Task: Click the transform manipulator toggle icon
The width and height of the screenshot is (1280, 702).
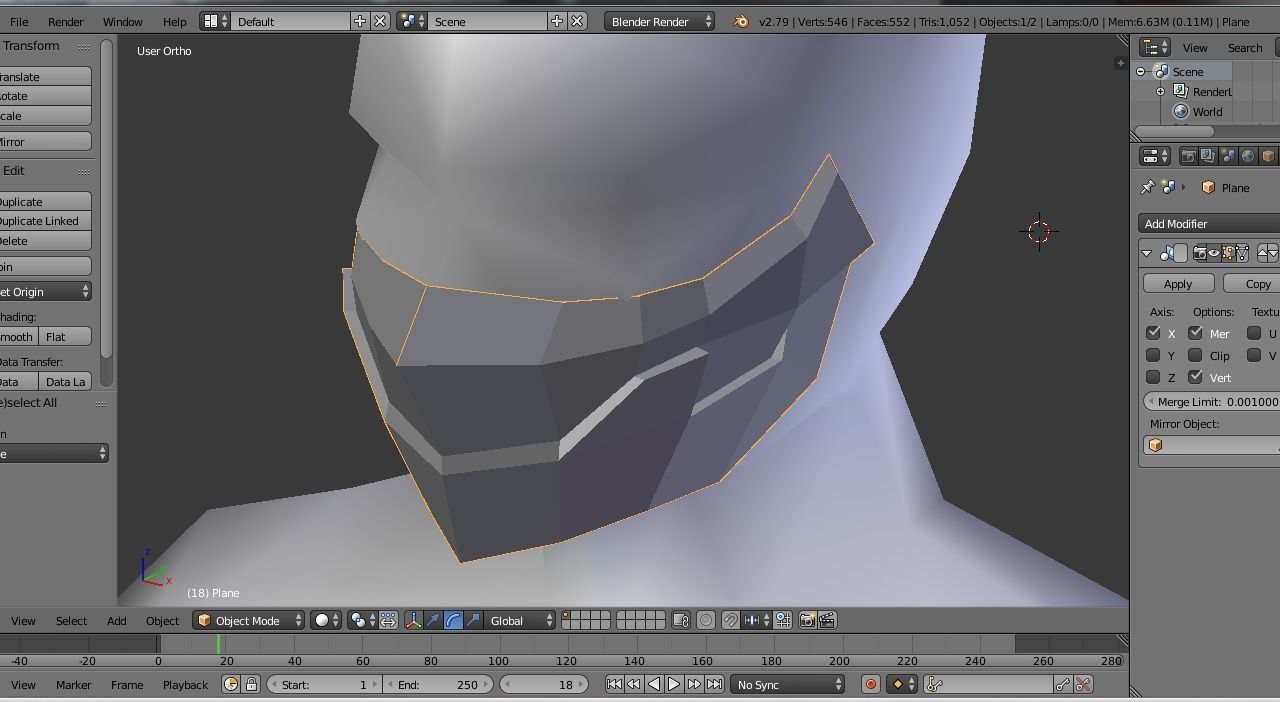Action: pyautogui.click(x=413, y=621)
